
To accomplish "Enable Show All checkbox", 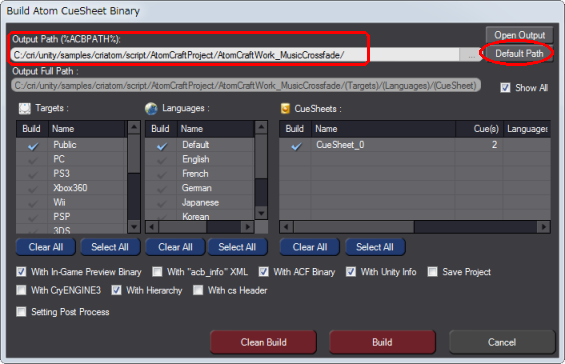I will [x=505, y=88].
